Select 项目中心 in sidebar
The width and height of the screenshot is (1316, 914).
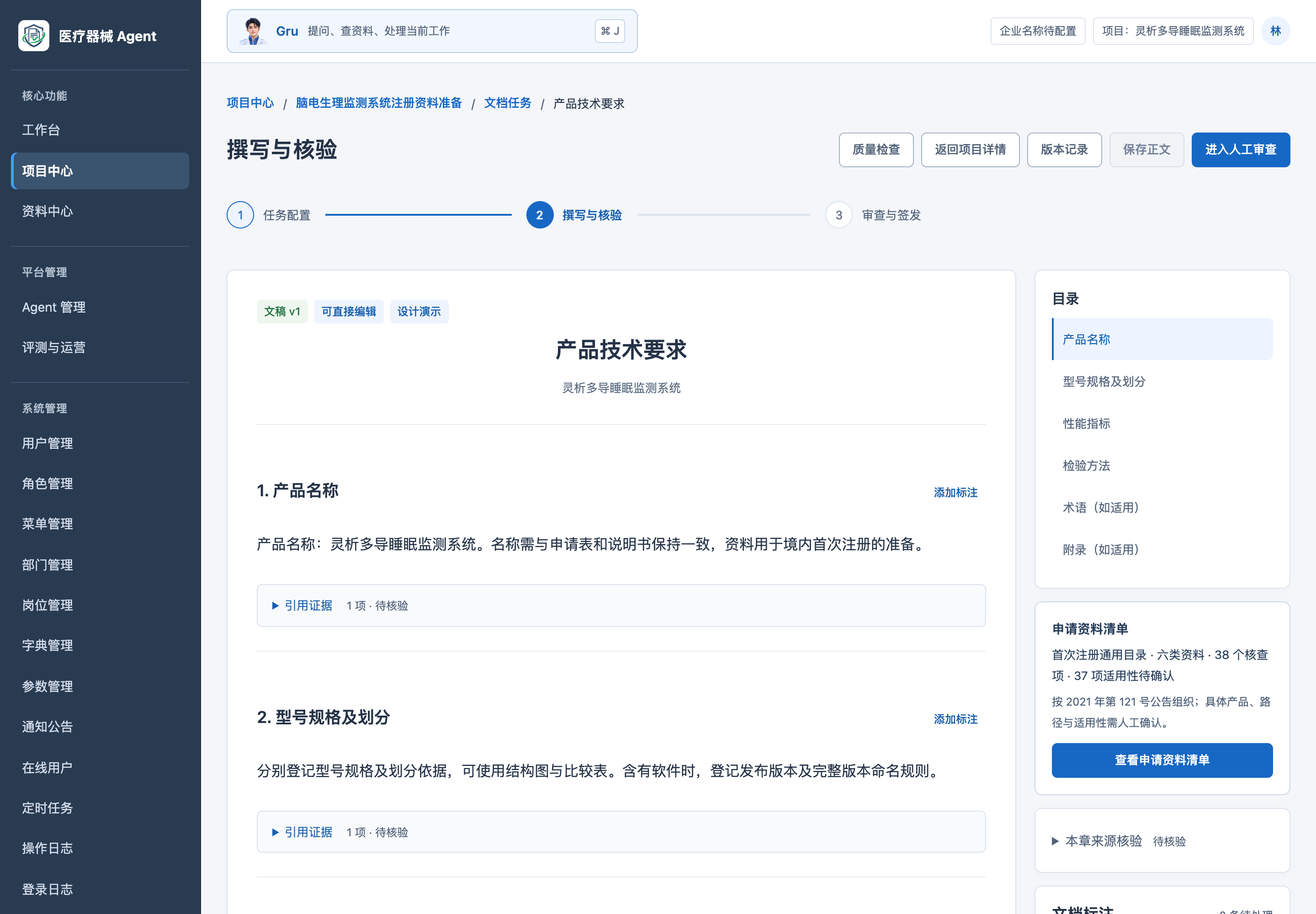(100, 170)
